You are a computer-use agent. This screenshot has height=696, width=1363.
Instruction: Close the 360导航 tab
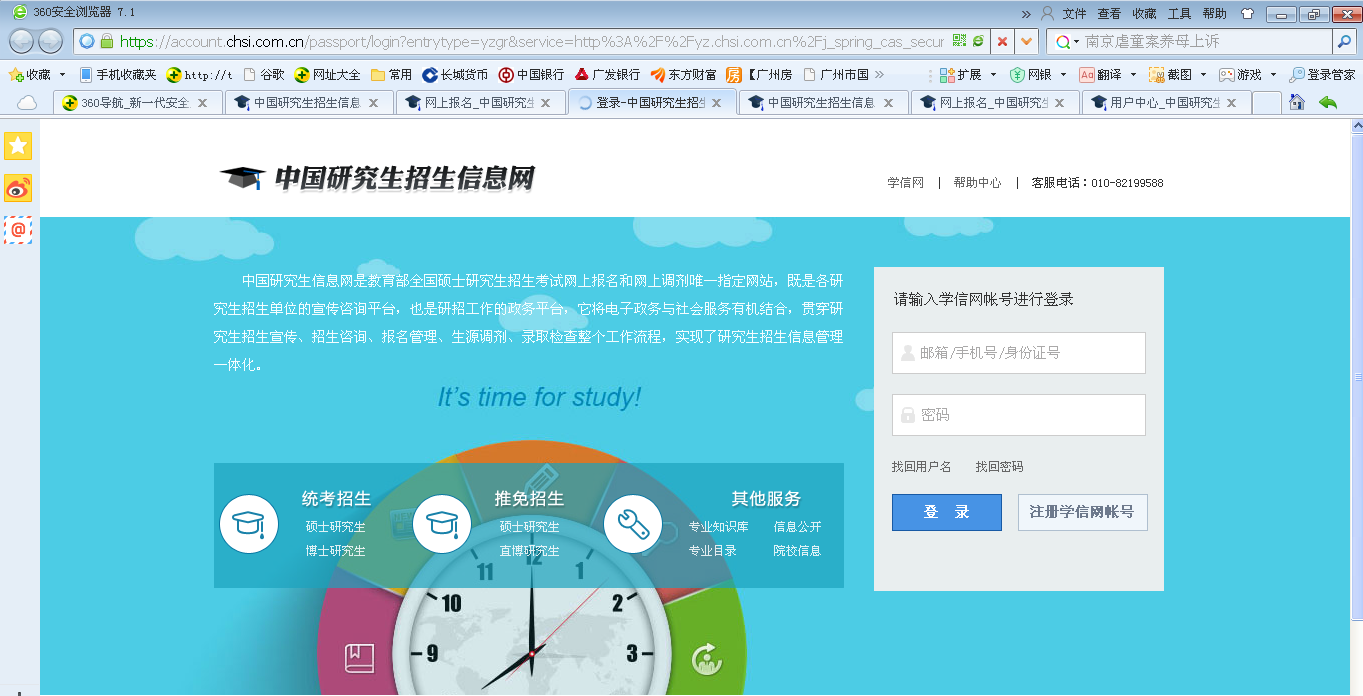203,102
